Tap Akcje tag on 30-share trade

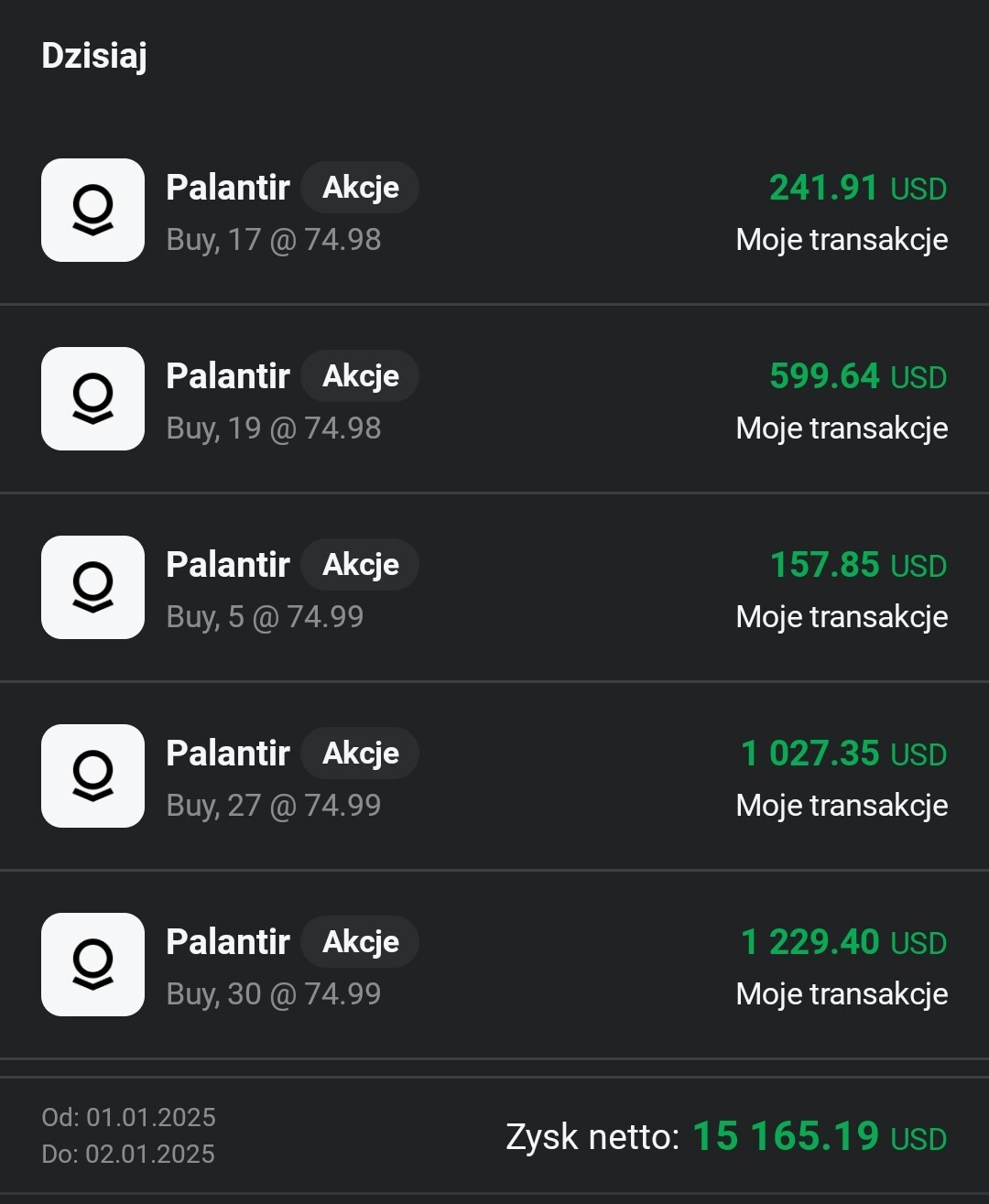tap(360, 942)
